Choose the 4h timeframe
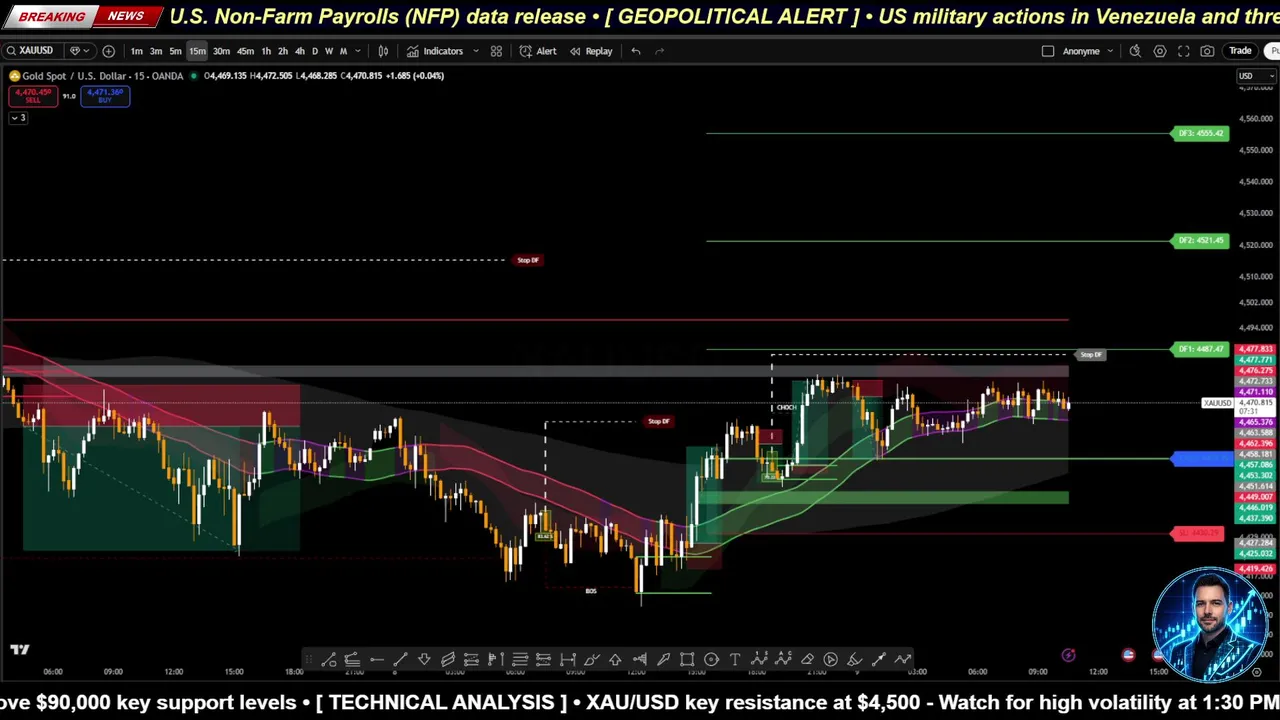The image size is (1280, 720). click(299, 51)
